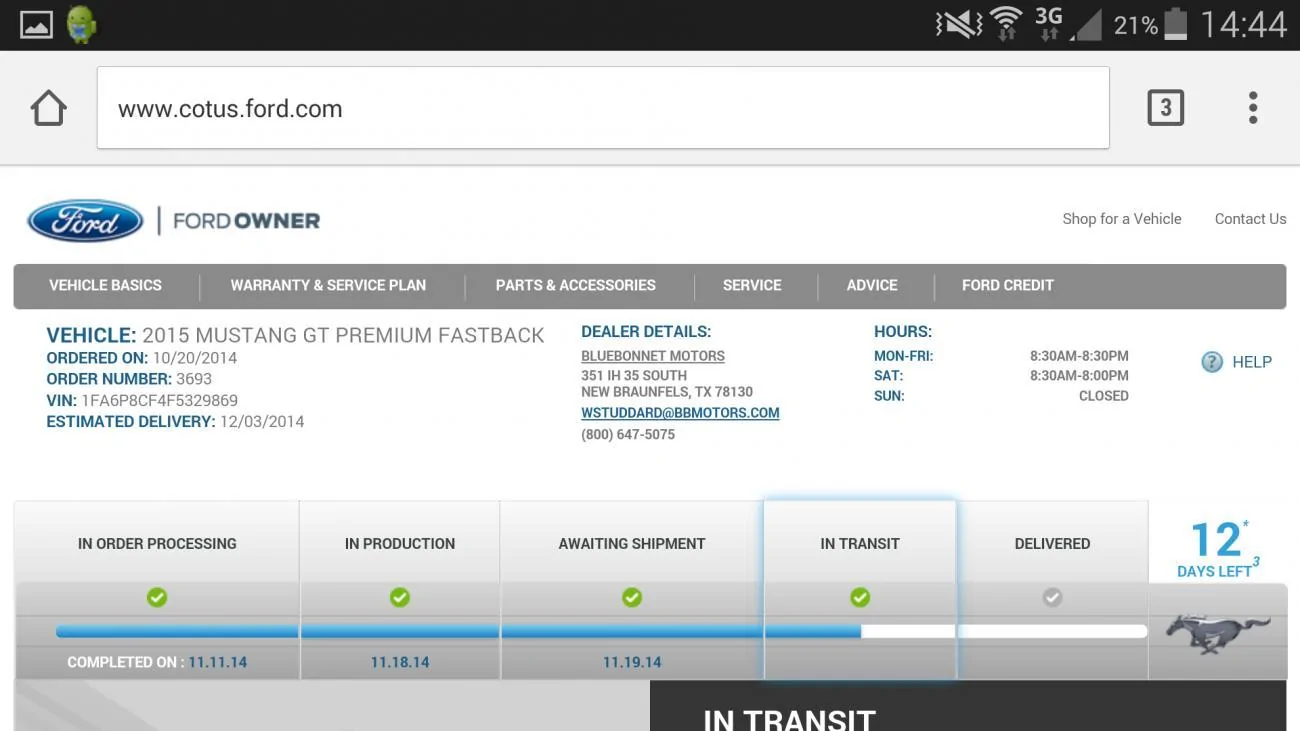Tap the mobile signal strength icon
This screenshot has height=731, width=1300.
click(x=1086, y=25)
